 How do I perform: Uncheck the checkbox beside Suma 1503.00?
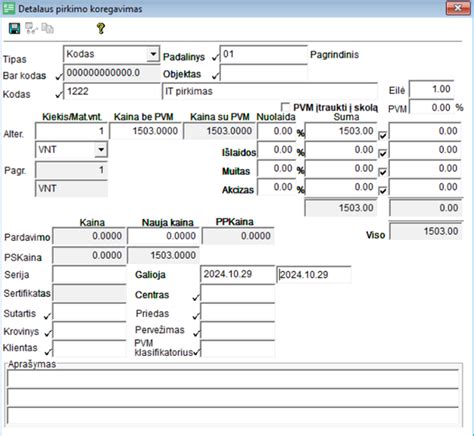383,135
